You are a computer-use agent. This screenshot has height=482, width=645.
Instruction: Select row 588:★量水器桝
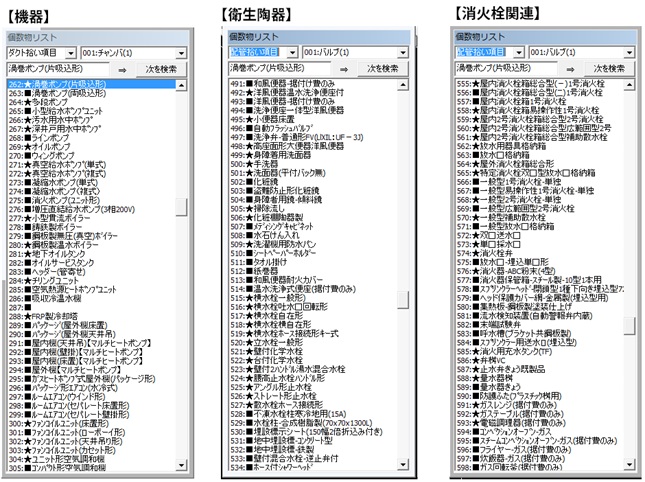[539, 378]
